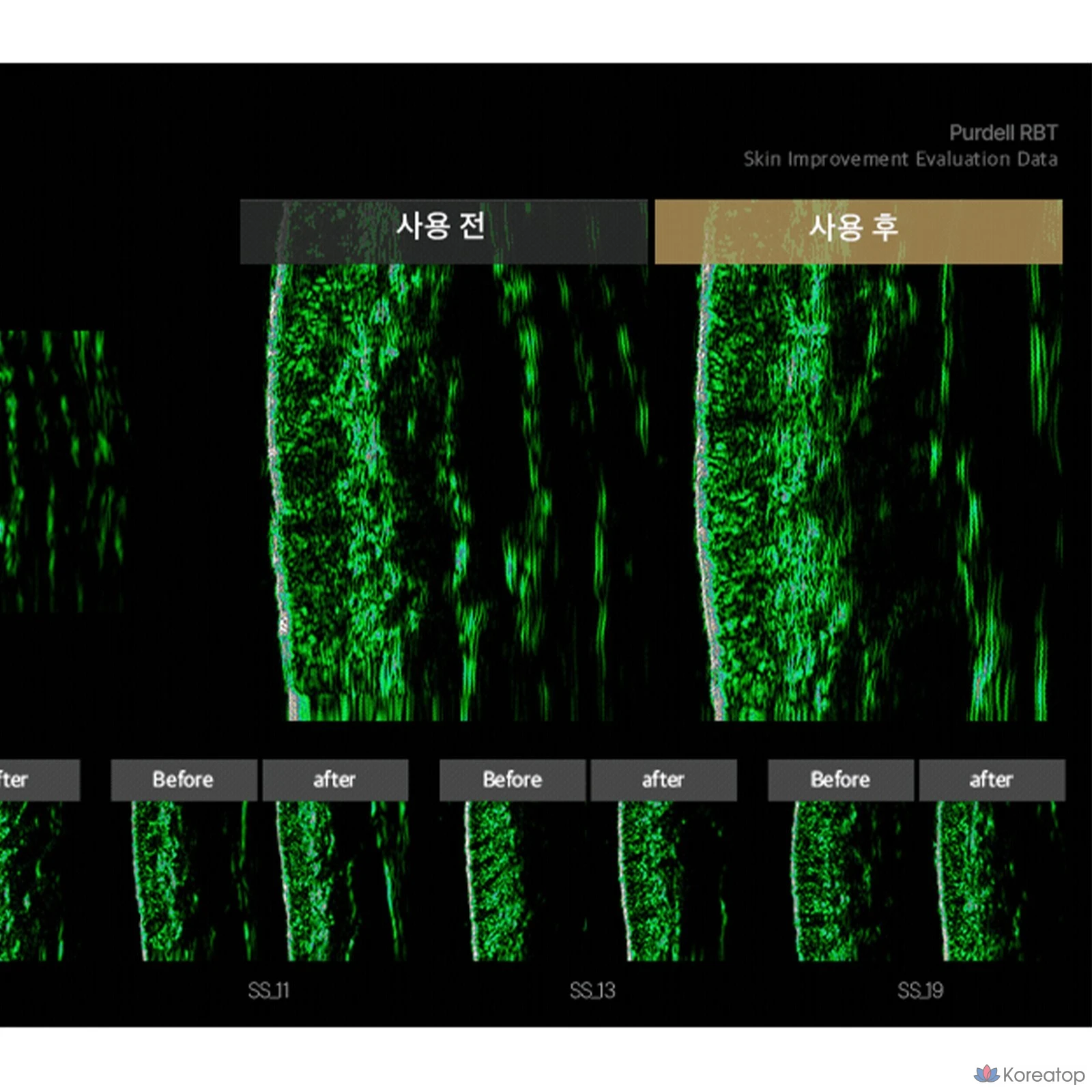Open the SS_13 after scan thumbnail
Image resolution: width=1092 pixels, height=1092 pixels.
pos(669,881)
